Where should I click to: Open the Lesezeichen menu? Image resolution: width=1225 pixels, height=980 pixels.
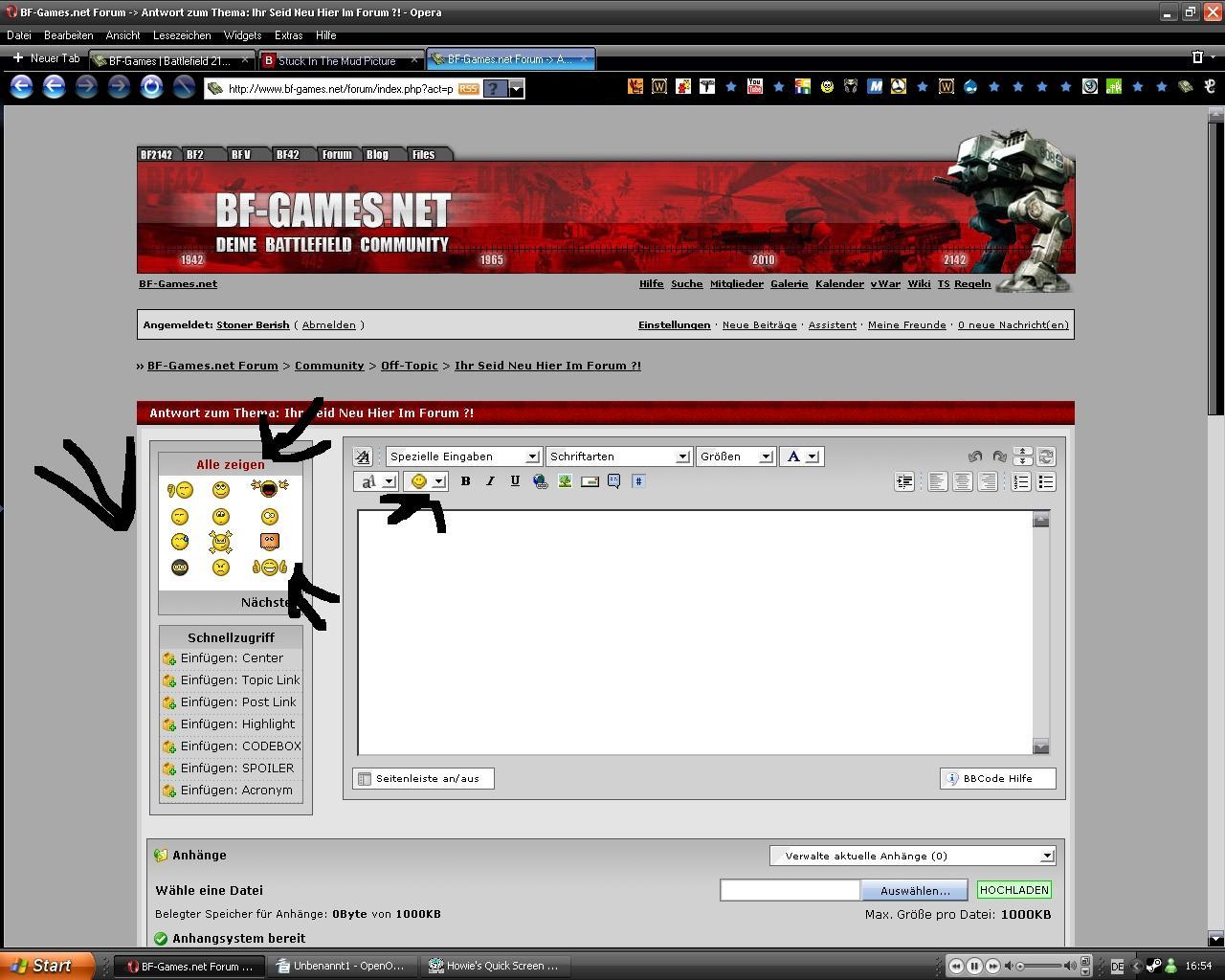pyautogui.click(x=182, y=35)
